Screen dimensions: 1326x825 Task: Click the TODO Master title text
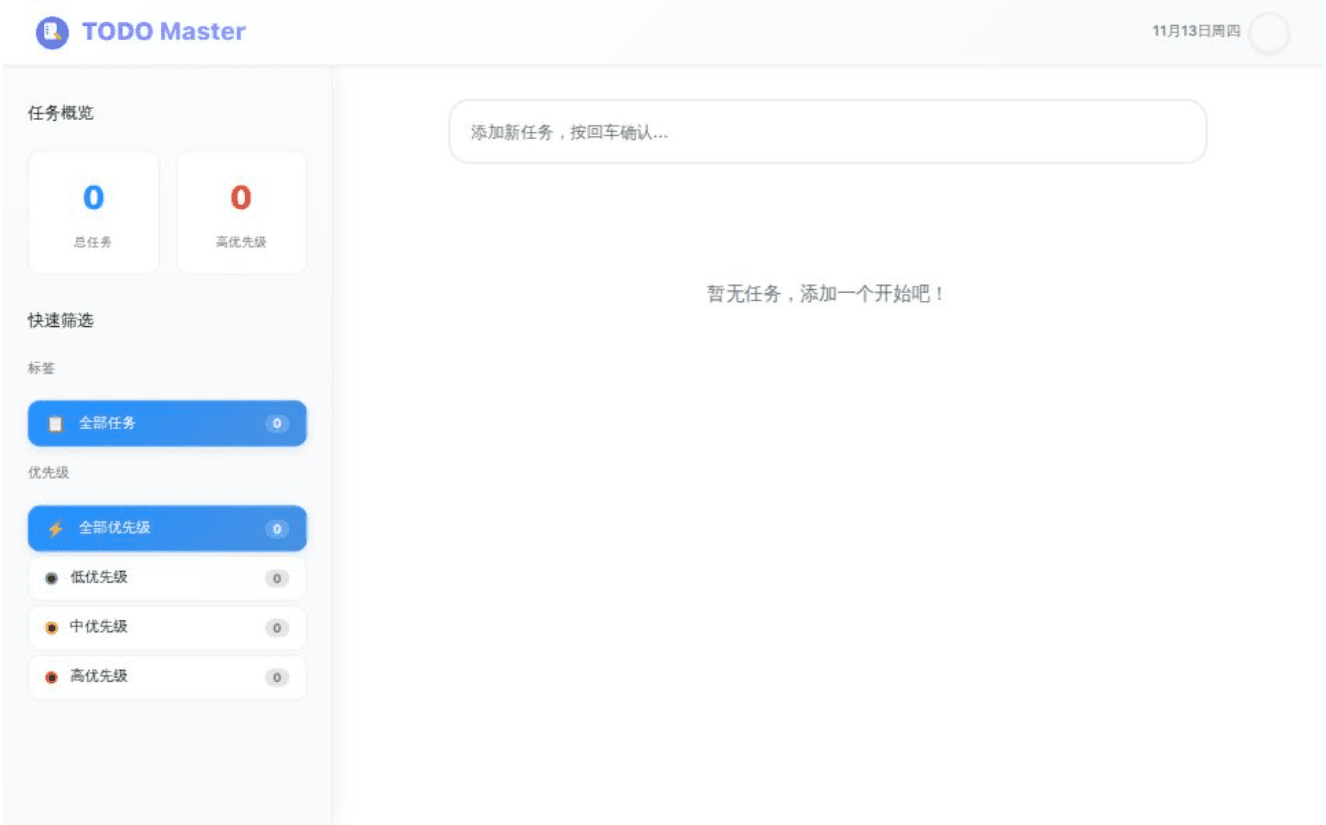[164, 32]
